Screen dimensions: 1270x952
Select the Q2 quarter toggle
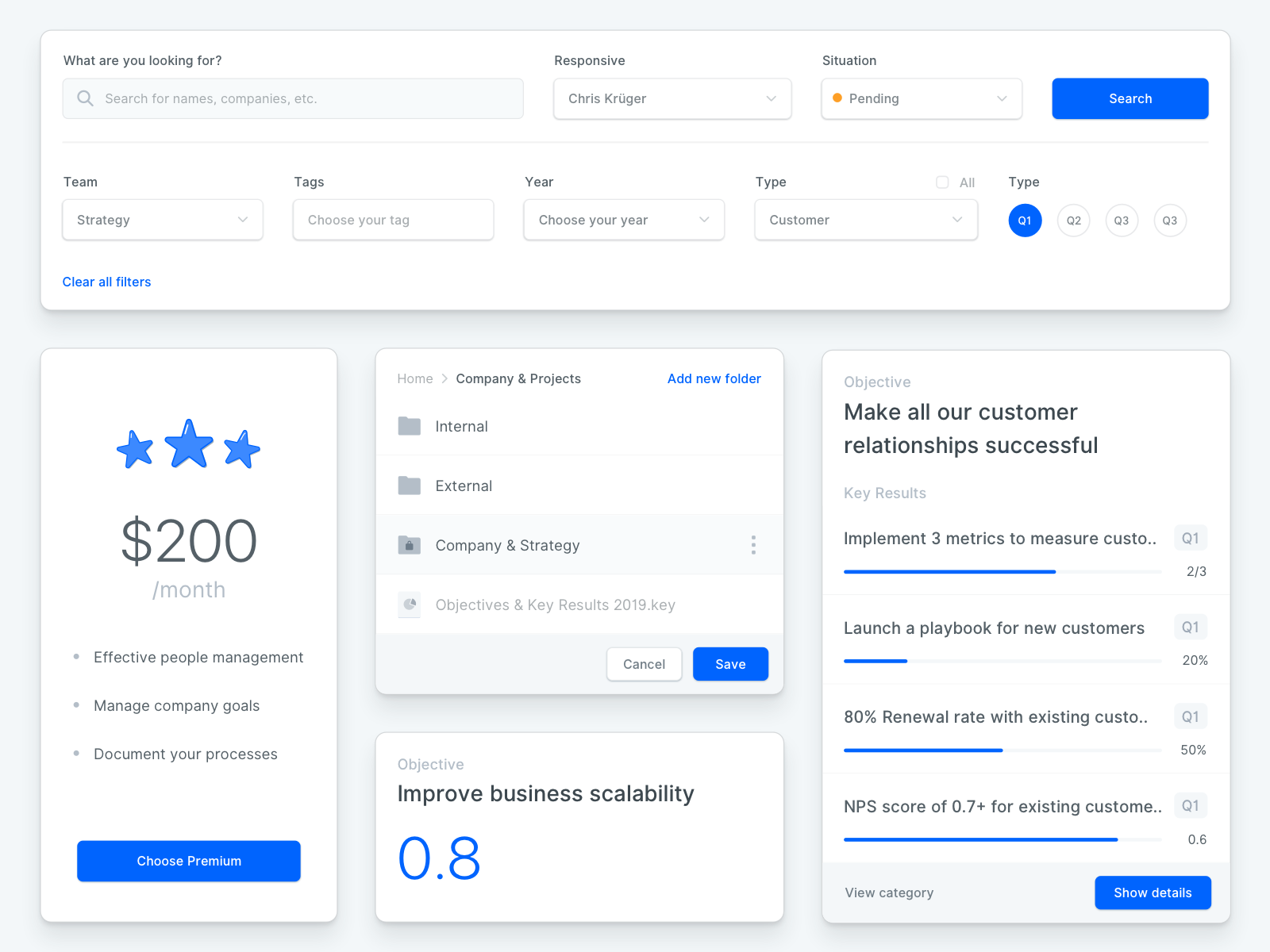click(1073, 221)
